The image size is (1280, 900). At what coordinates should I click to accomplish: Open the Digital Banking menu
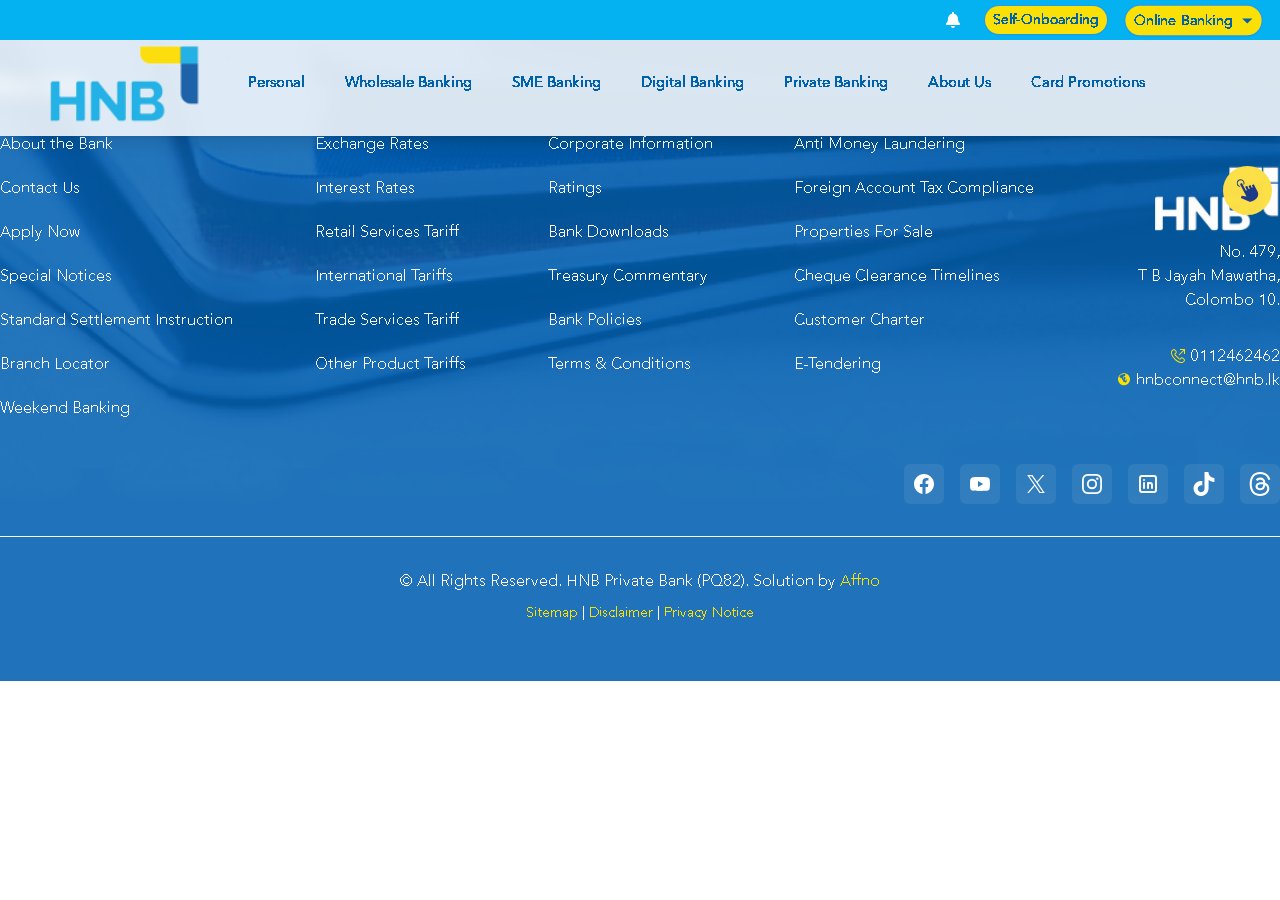point(692,82)
